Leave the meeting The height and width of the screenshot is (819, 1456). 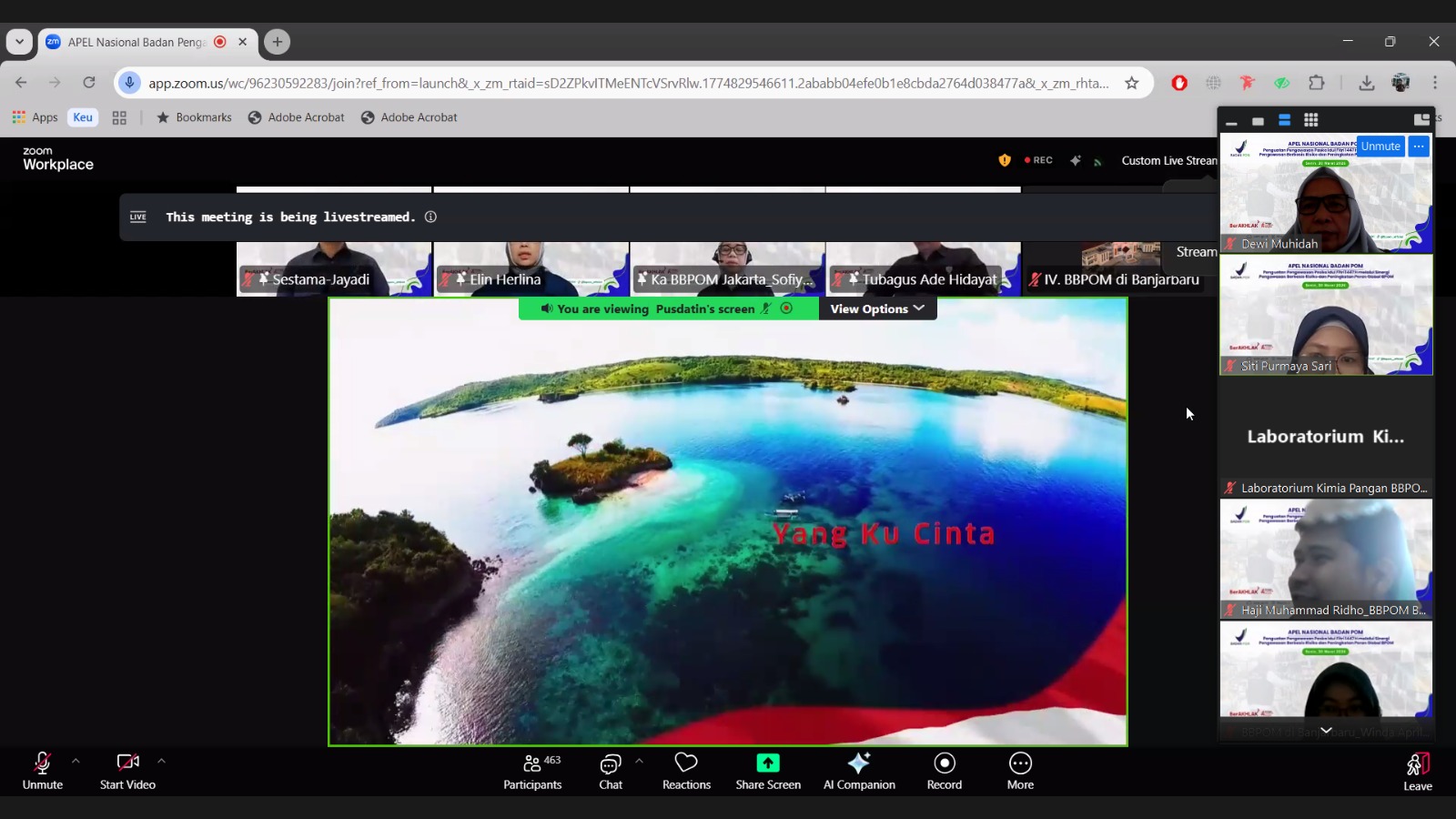tap(1417, 772)
